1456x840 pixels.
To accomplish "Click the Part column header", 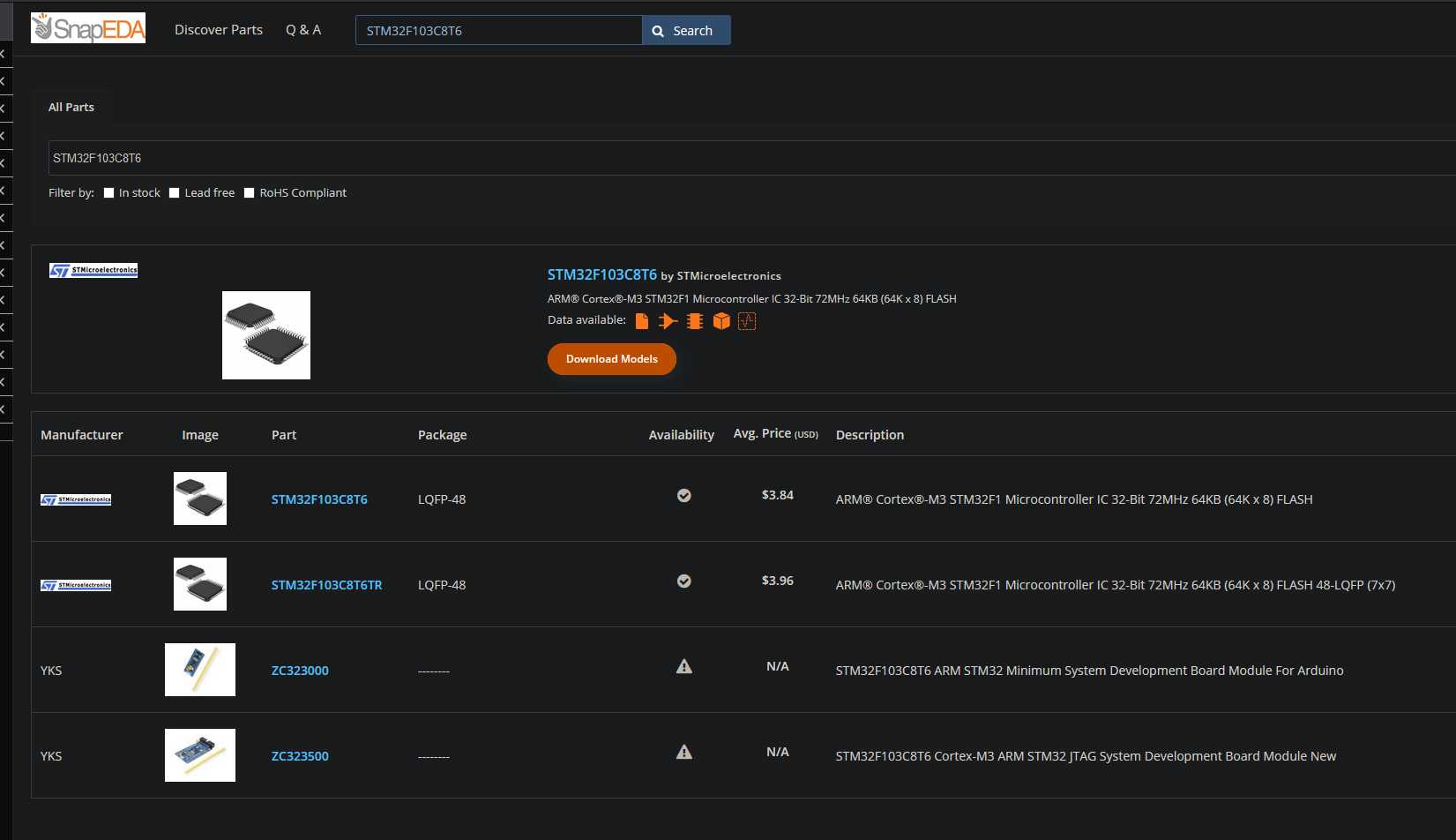I will click(284, 435).
